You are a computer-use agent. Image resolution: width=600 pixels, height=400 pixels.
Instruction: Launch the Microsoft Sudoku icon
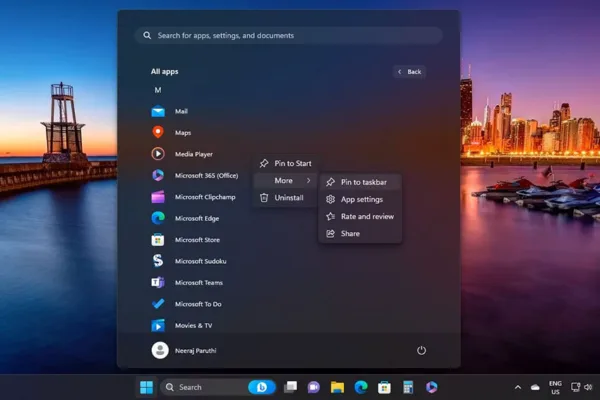pyautogui.click(x=158, y=261)
